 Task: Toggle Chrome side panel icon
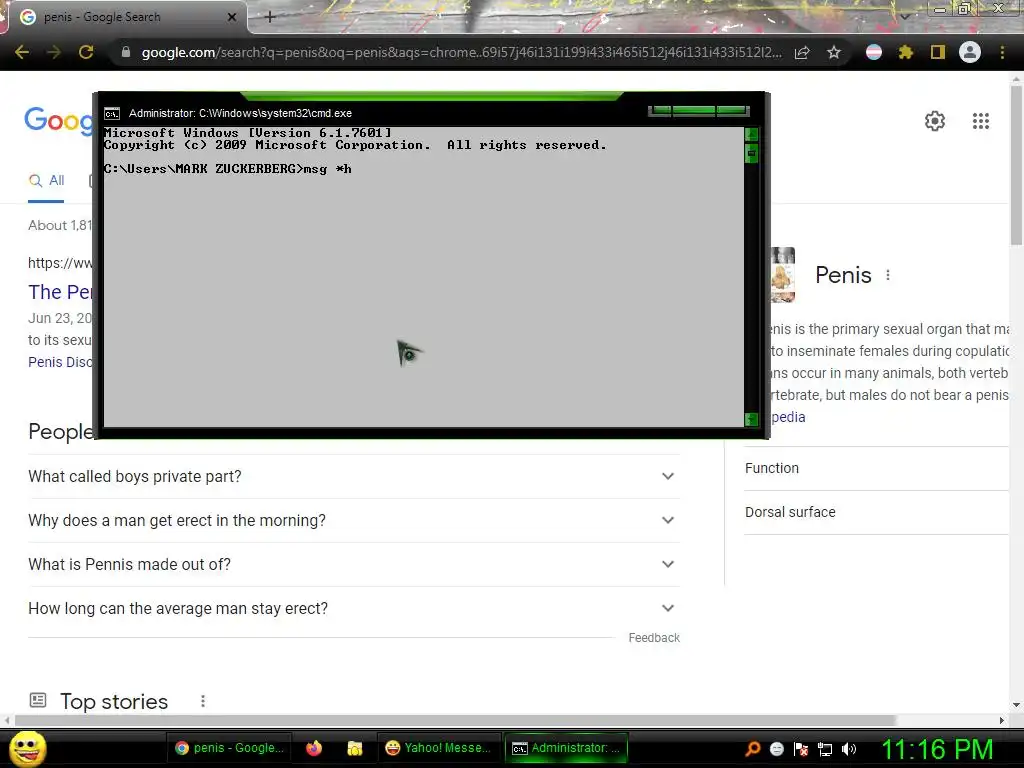click(x=938, y=52)
